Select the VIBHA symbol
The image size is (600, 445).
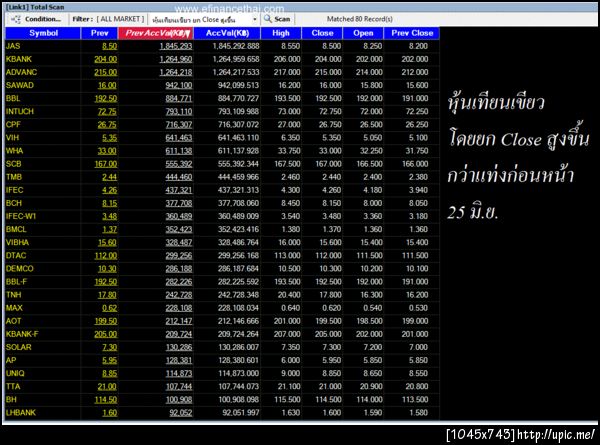pos(17,243)
